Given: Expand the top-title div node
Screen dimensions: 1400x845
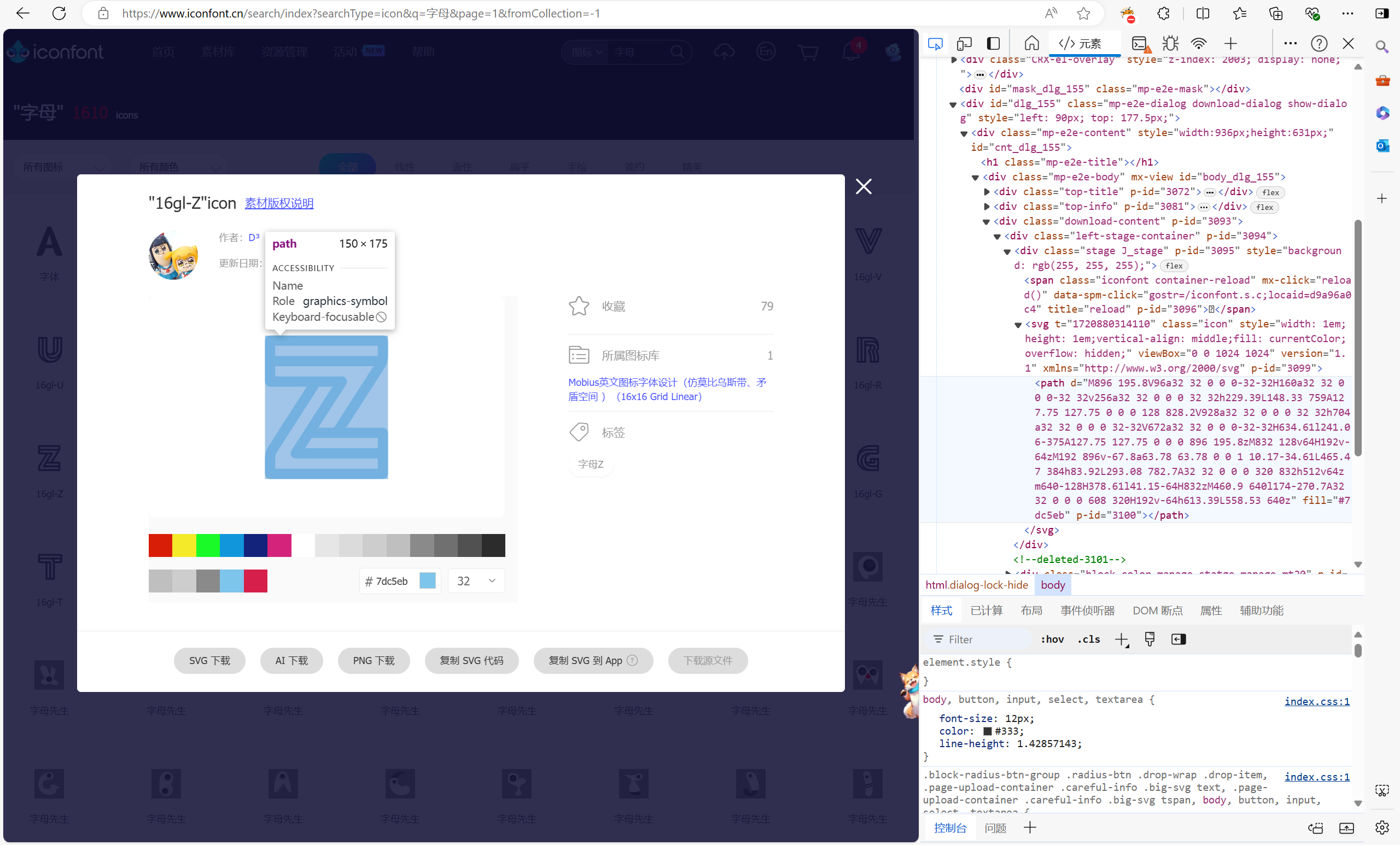Looking at the screenshot, I should [987, 192].
